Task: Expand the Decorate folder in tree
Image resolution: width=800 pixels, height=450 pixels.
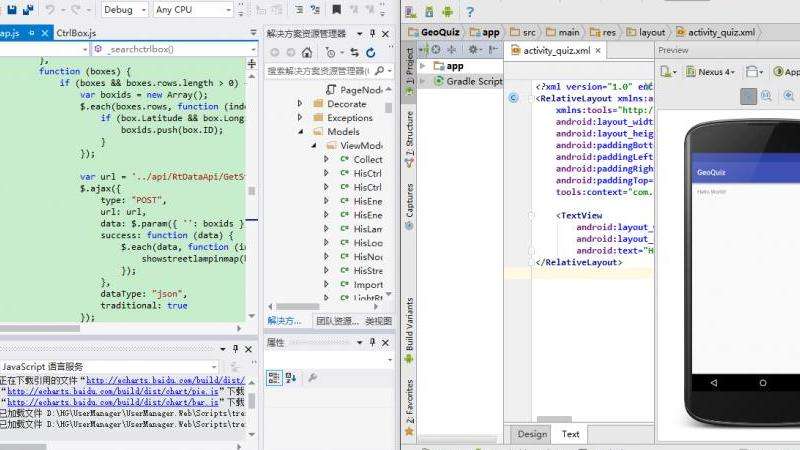Action: click(299, 103)
